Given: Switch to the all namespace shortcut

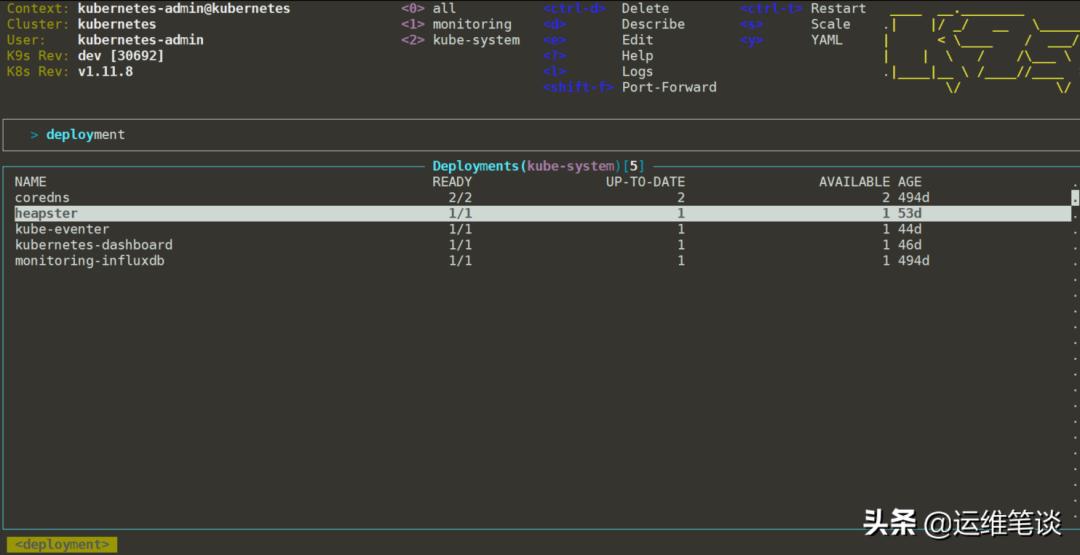Looking at the screenshot, I should point(428,9).
